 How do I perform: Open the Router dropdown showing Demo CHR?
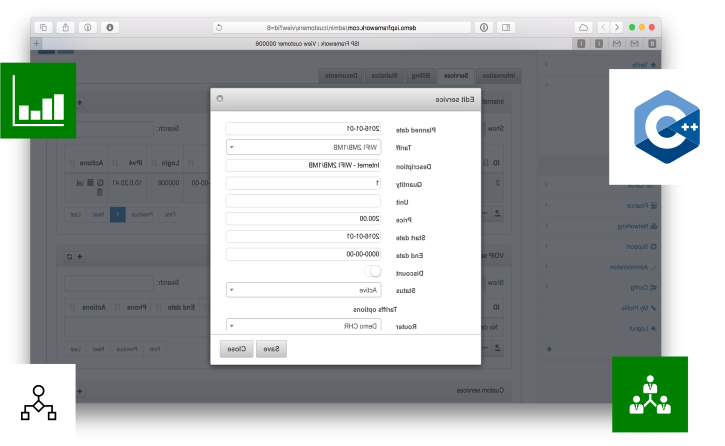point(303,326)
